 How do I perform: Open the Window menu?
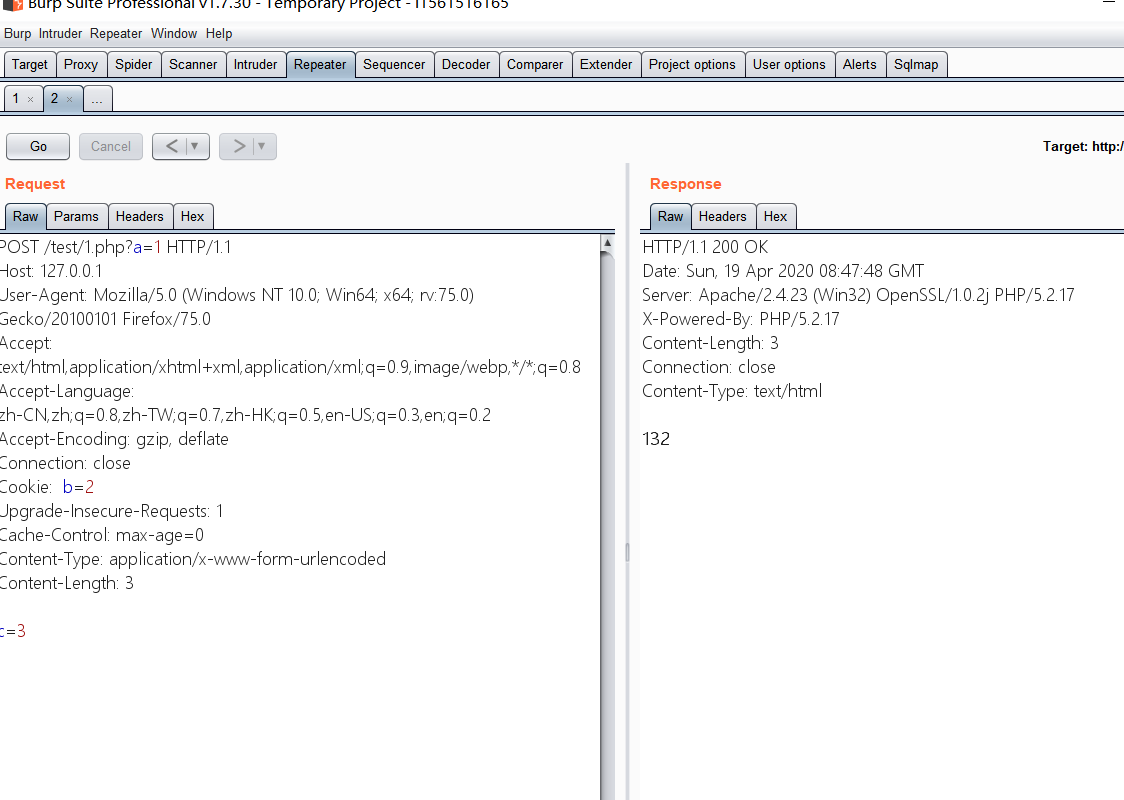point(173,34)
